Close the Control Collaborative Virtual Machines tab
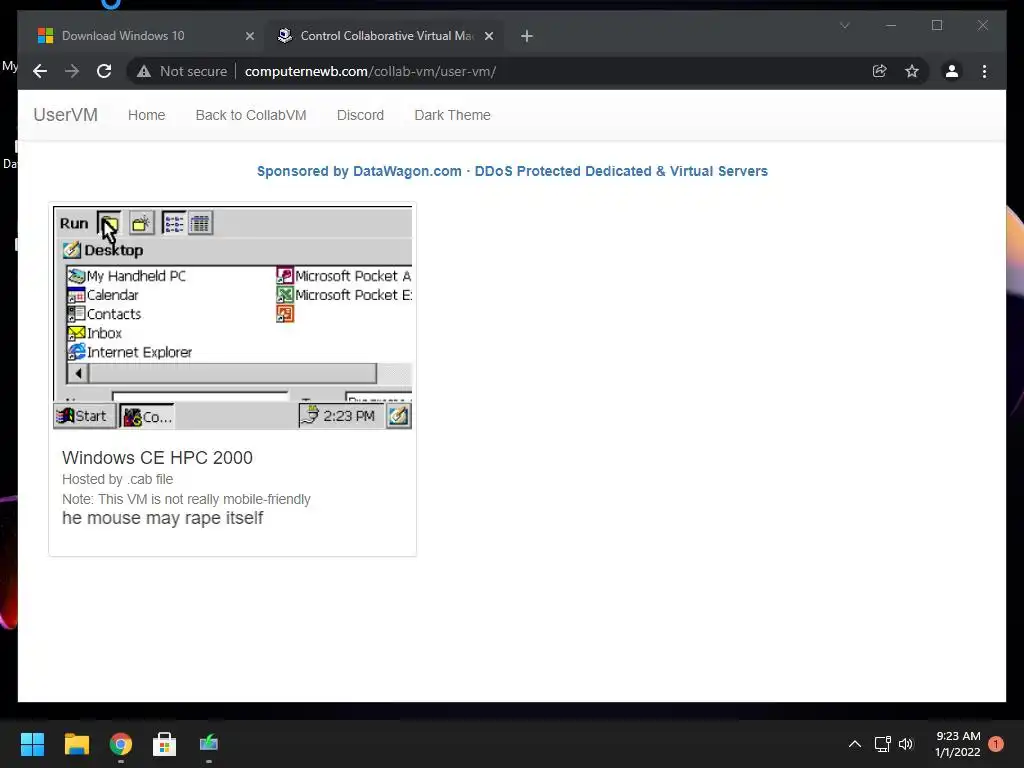Screen dimensions: 1024x768 pyautogui.click(x=489, y=36)
